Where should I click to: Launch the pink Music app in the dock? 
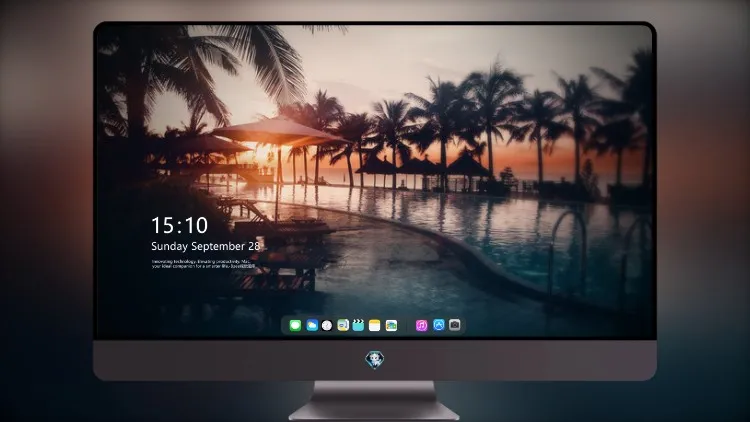pos(421,325)
